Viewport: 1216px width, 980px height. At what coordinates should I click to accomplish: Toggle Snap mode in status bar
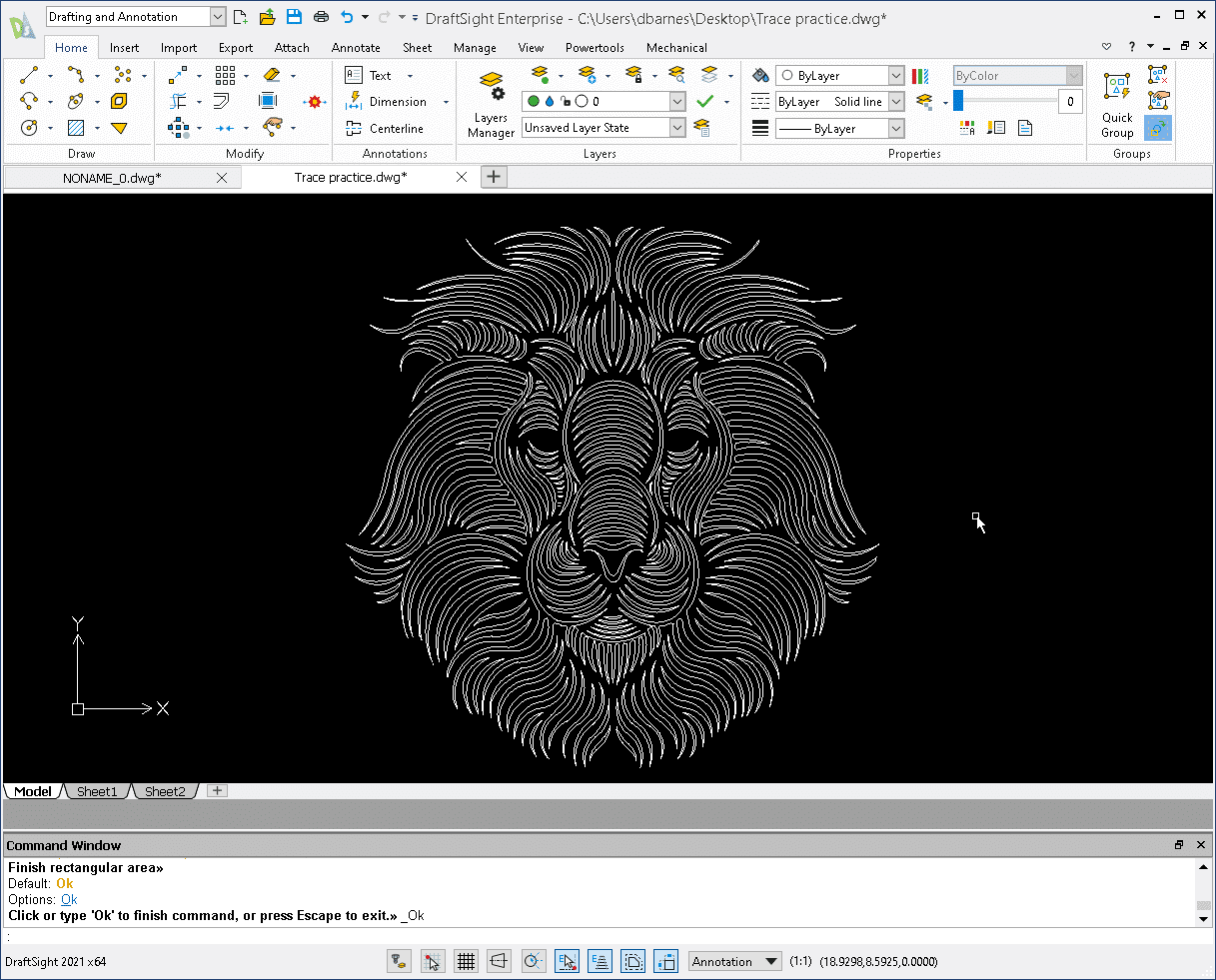432,962
